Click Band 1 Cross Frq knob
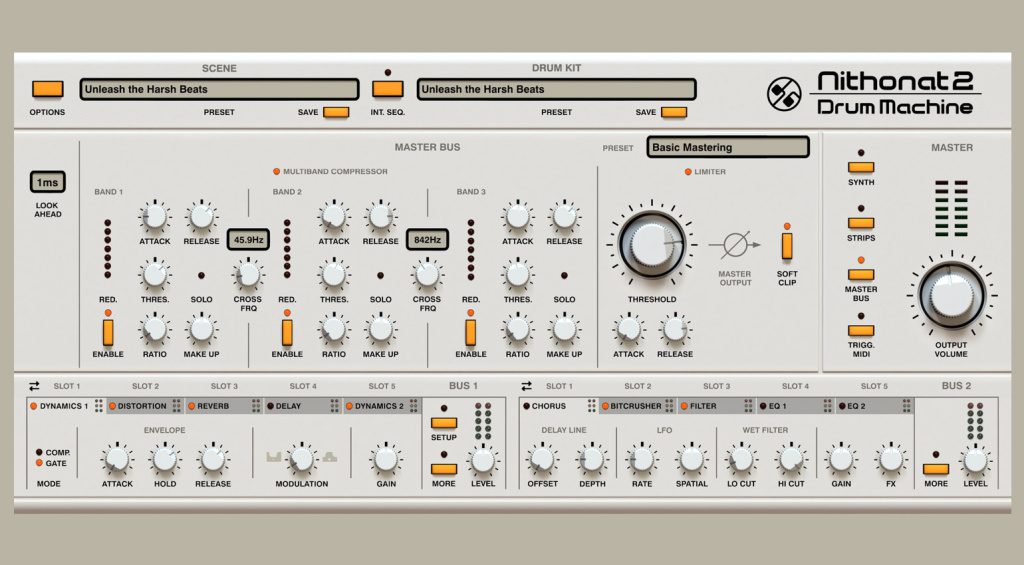1024x565 pixels. (248, 275)
